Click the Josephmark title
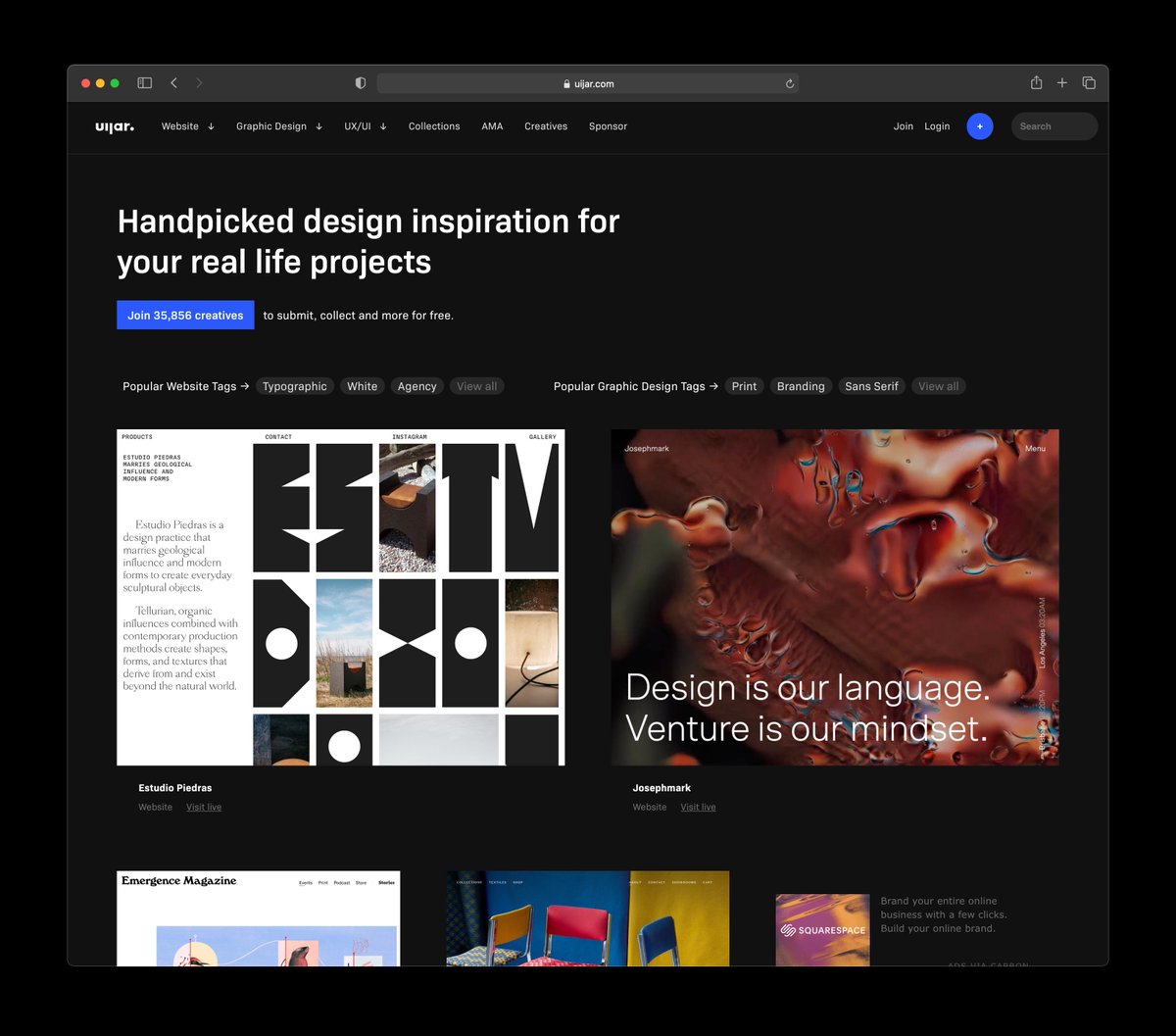 (661, 788)
